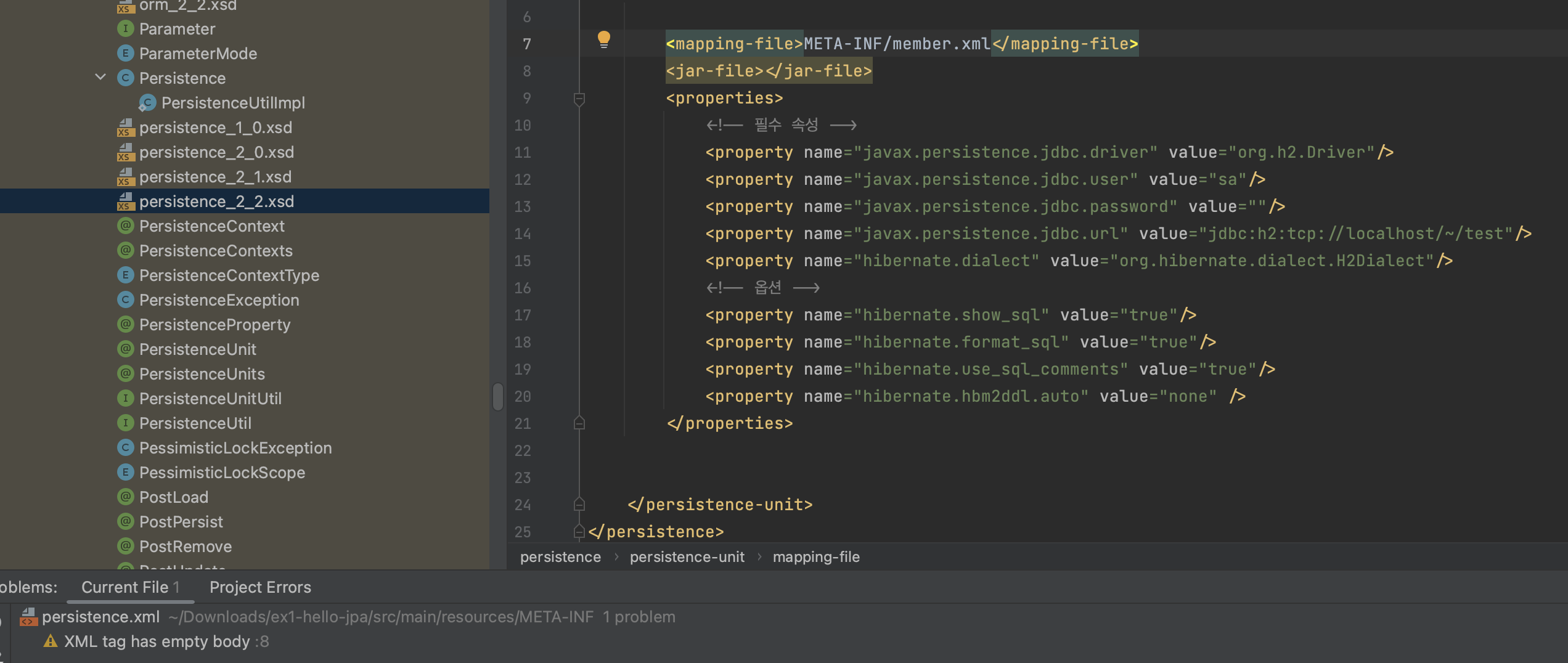Image resolution: width=1568 pixels, height=663 pixels.
Task: Click the jdbc:h2:tcp://localhost/~/test url value
Action: [1355, 234]
